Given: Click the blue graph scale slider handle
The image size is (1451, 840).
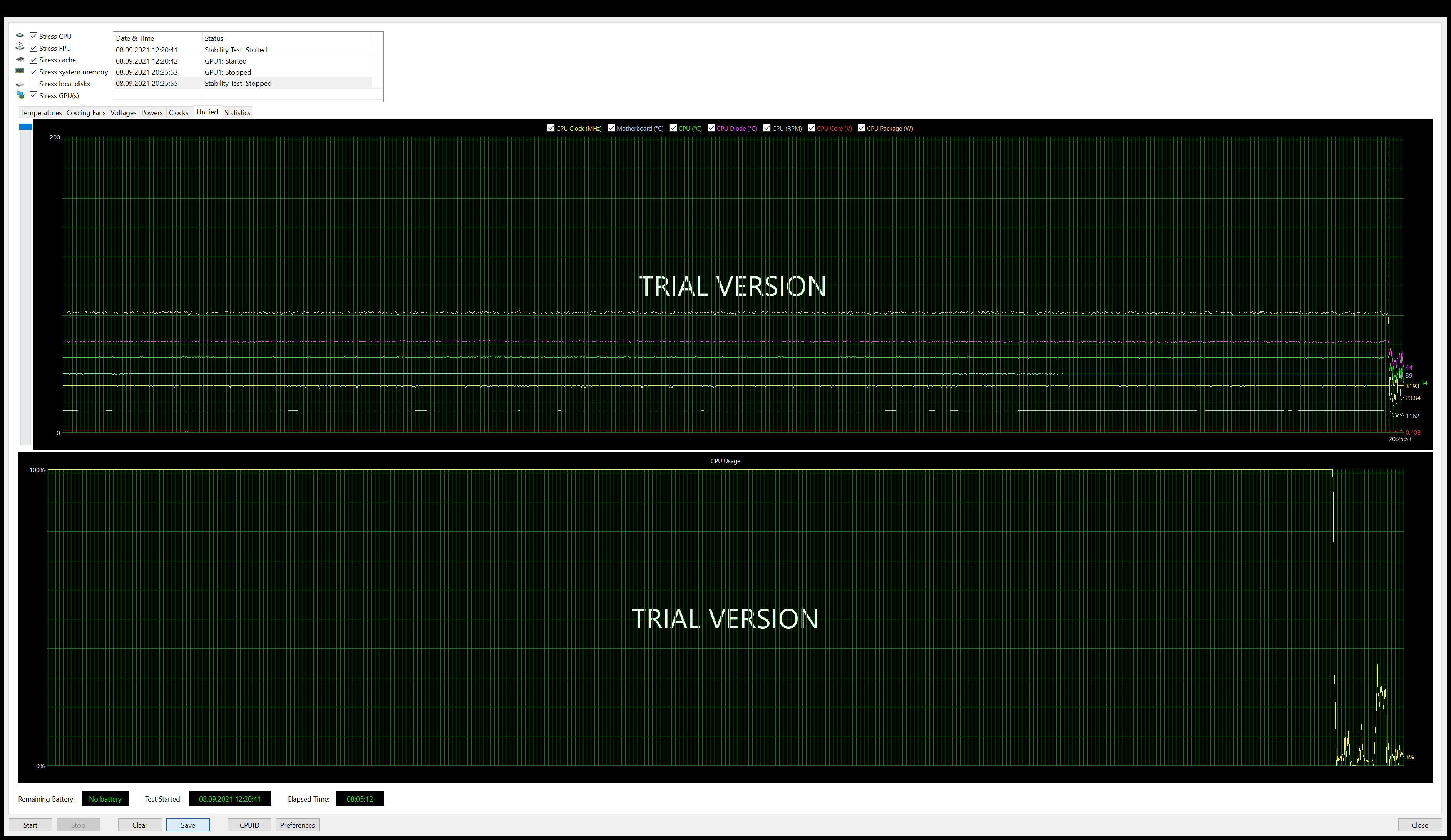Looking at the screenshot, I should (25, 127).
